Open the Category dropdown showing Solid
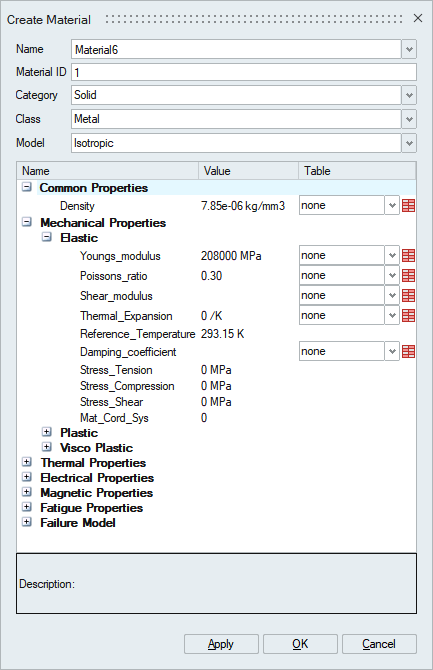Viewport: 433px width, 670px height. pyautogui.click(x=409, y=95)
